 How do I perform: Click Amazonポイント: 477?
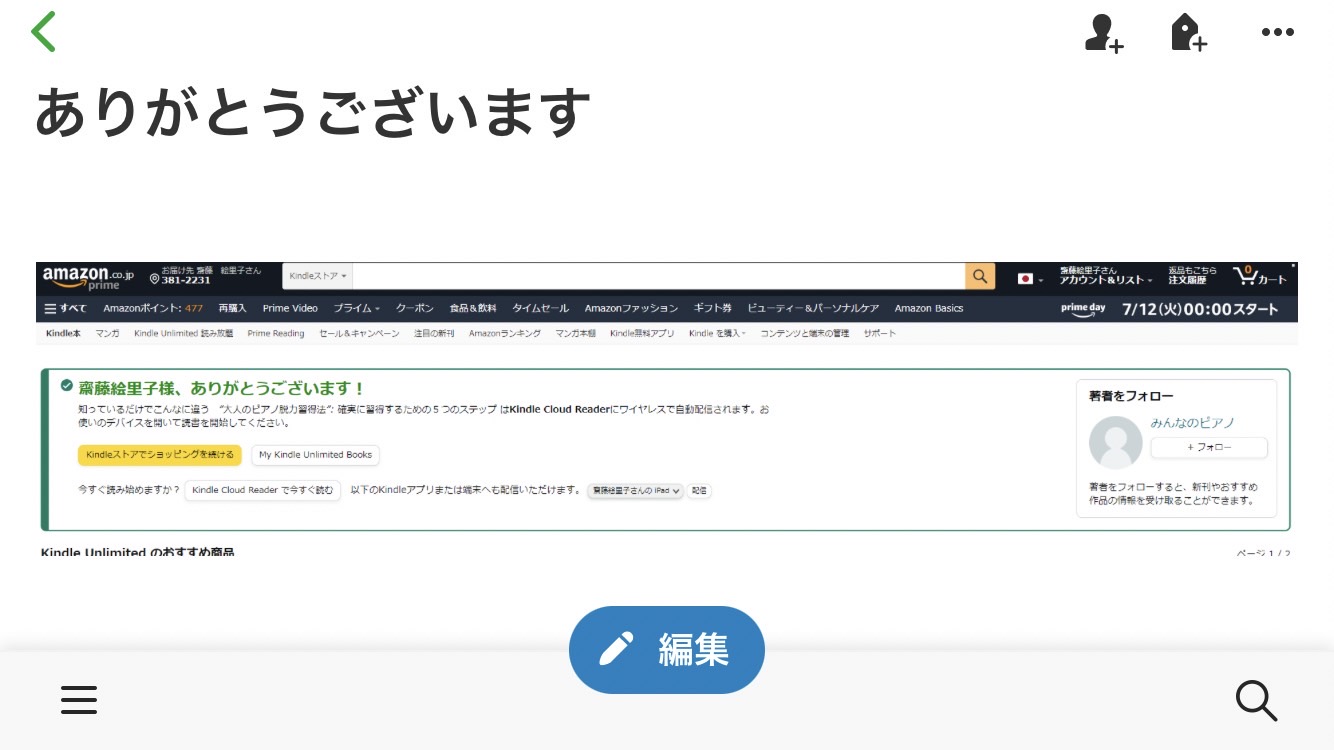click(153, 308)
